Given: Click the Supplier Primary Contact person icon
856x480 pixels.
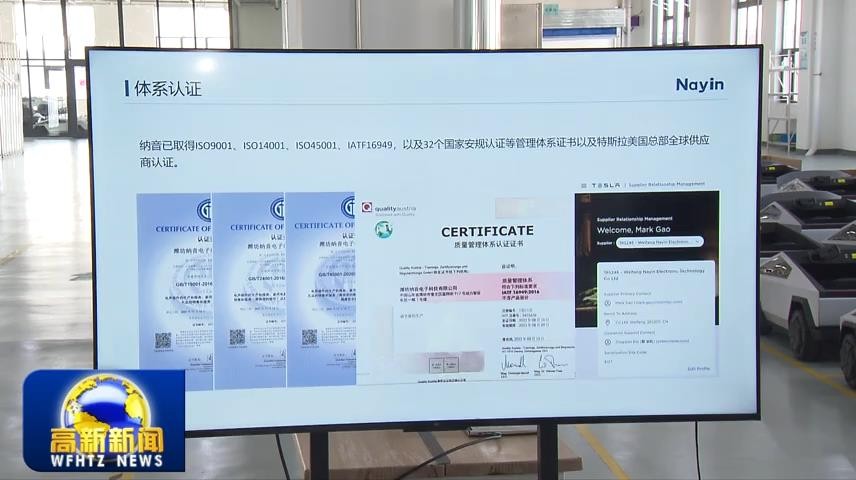Looking at the screenshot, I should pyautogui.click(x=608, y=303).
